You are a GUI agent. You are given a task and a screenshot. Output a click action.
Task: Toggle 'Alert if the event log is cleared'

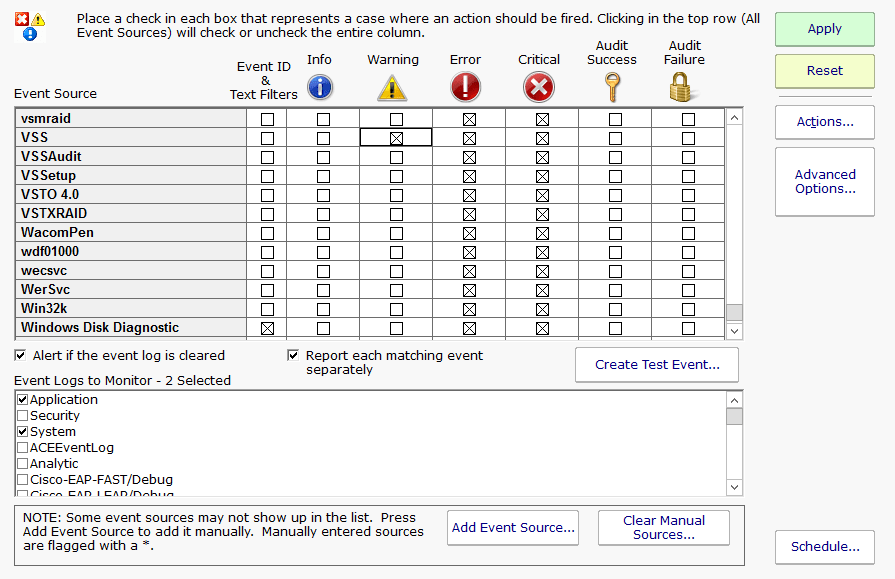click(21, 355)
